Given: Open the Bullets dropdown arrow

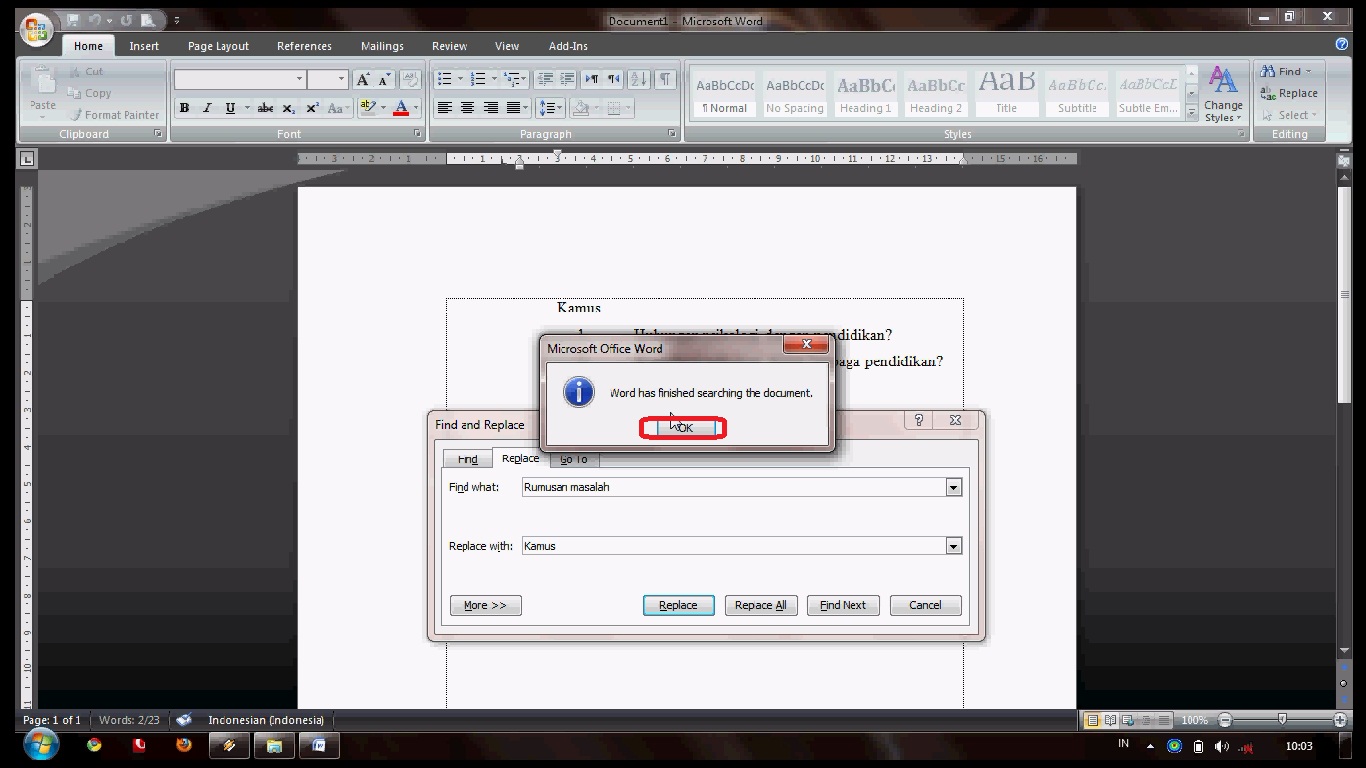Looking at the screenshot, I should tap(460, 79).
